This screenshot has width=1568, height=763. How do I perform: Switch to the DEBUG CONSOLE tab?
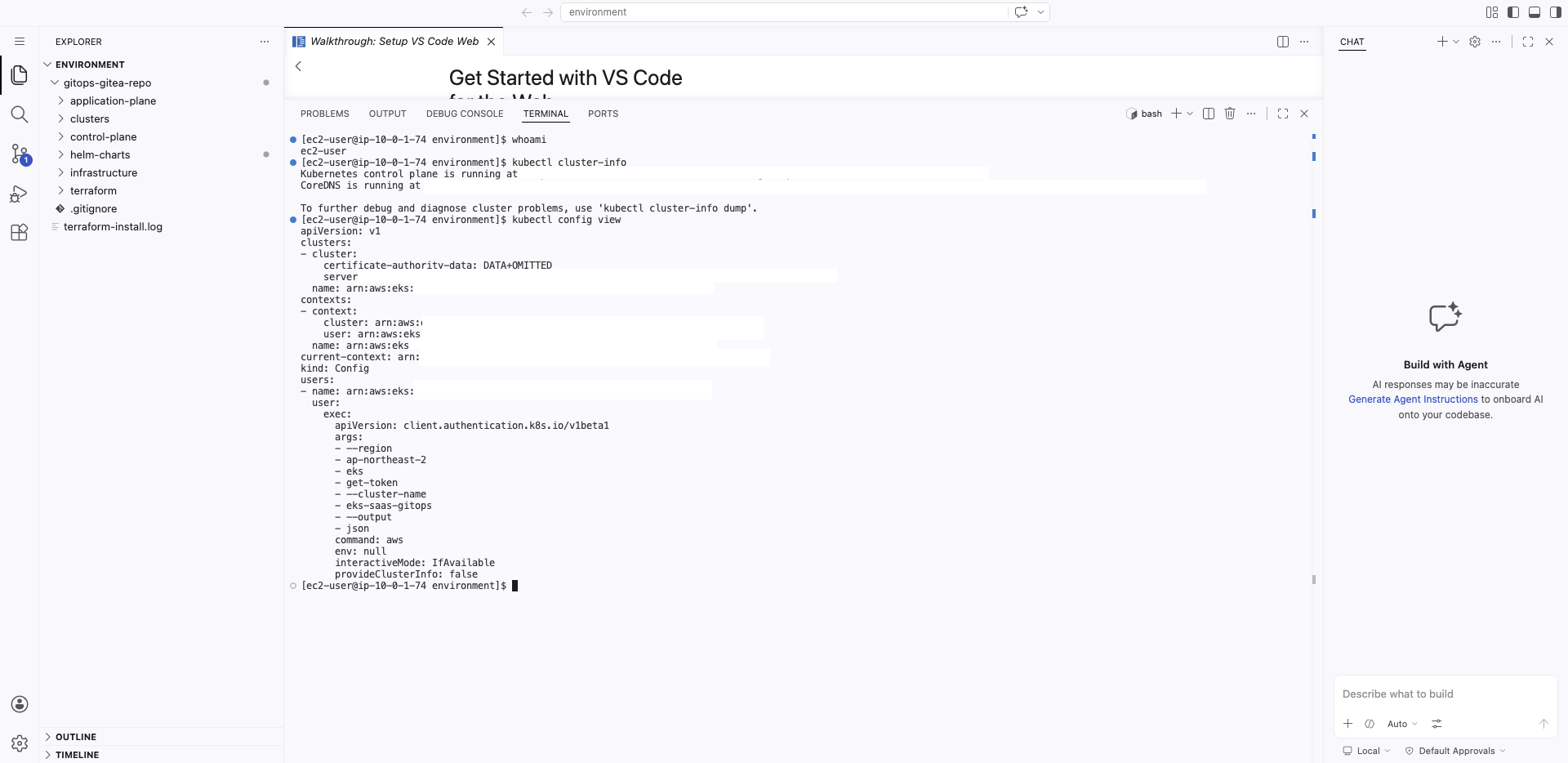click(464, 114)
